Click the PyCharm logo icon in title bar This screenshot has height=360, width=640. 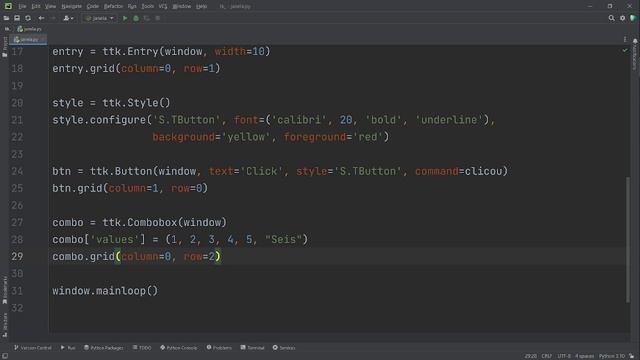[x=8, y=6]
